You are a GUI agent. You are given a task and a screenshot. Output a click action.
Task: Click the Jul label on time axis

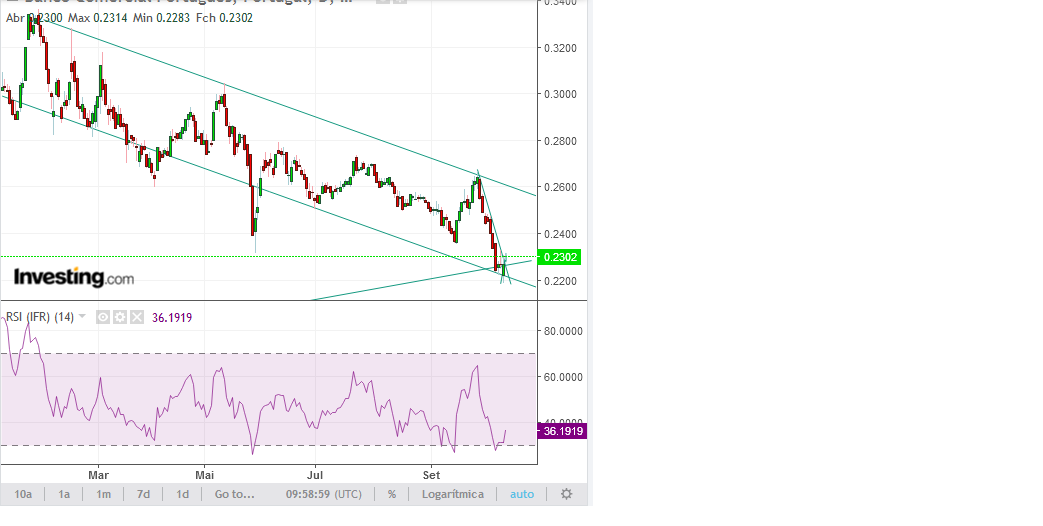[x=315, y=475]
